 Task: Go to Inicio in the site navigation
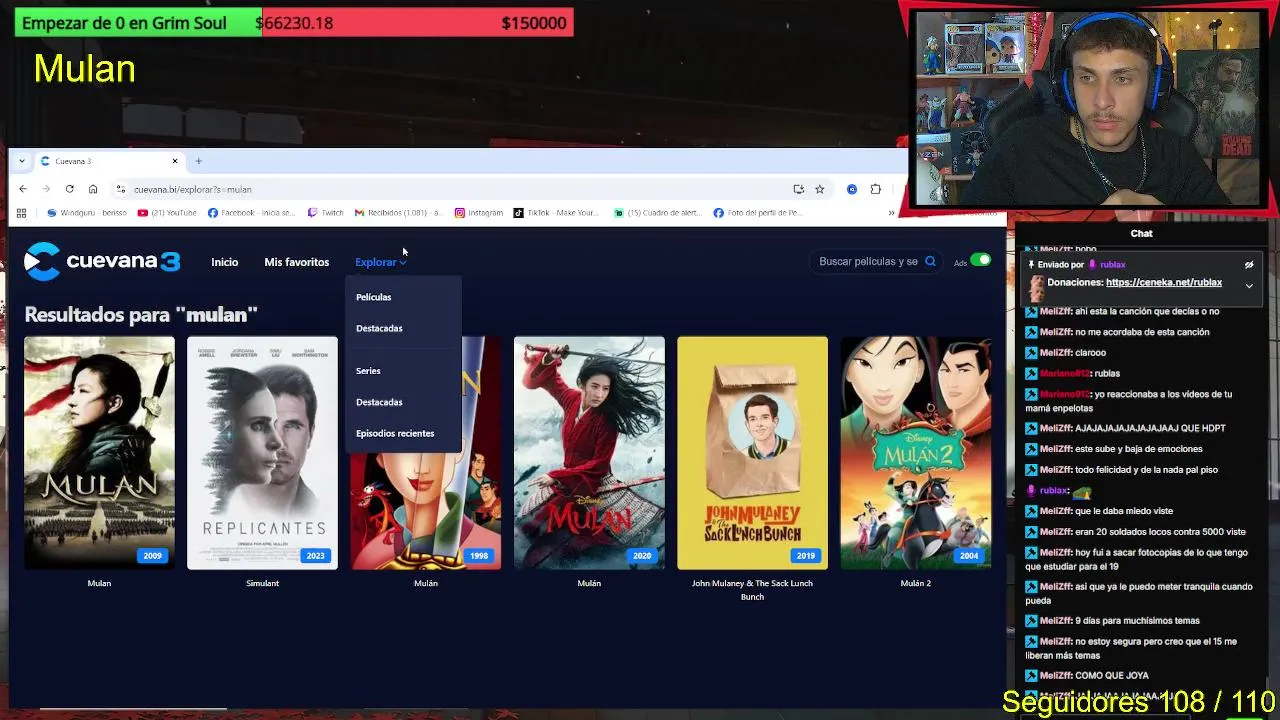pos(225,262)
